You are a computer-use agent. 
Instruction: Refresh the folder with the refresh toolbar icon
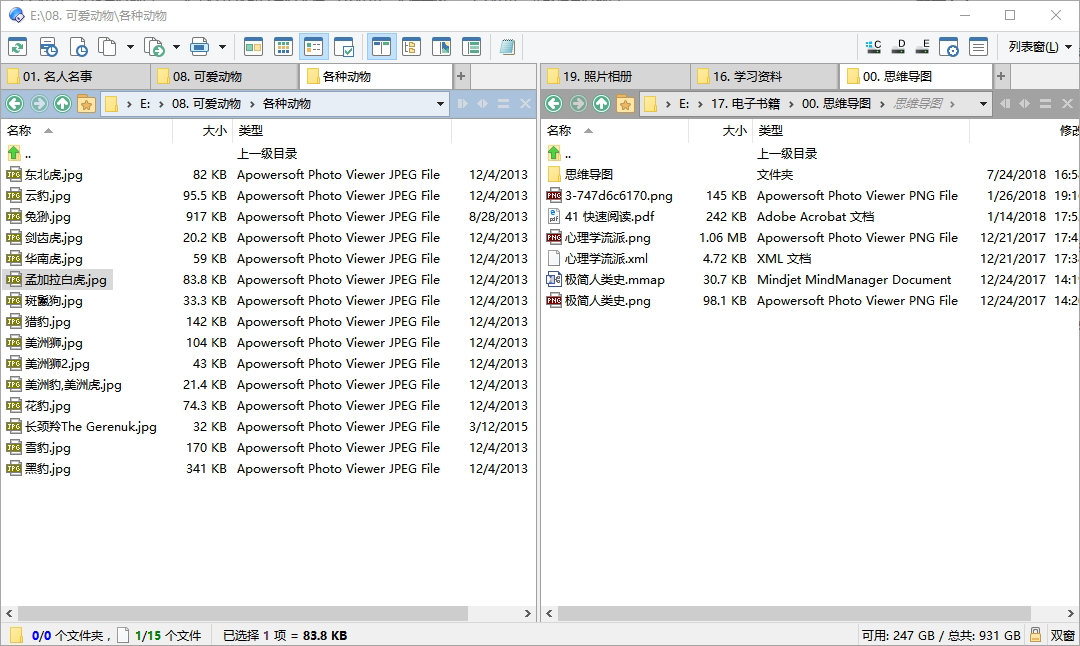[18, 46]
